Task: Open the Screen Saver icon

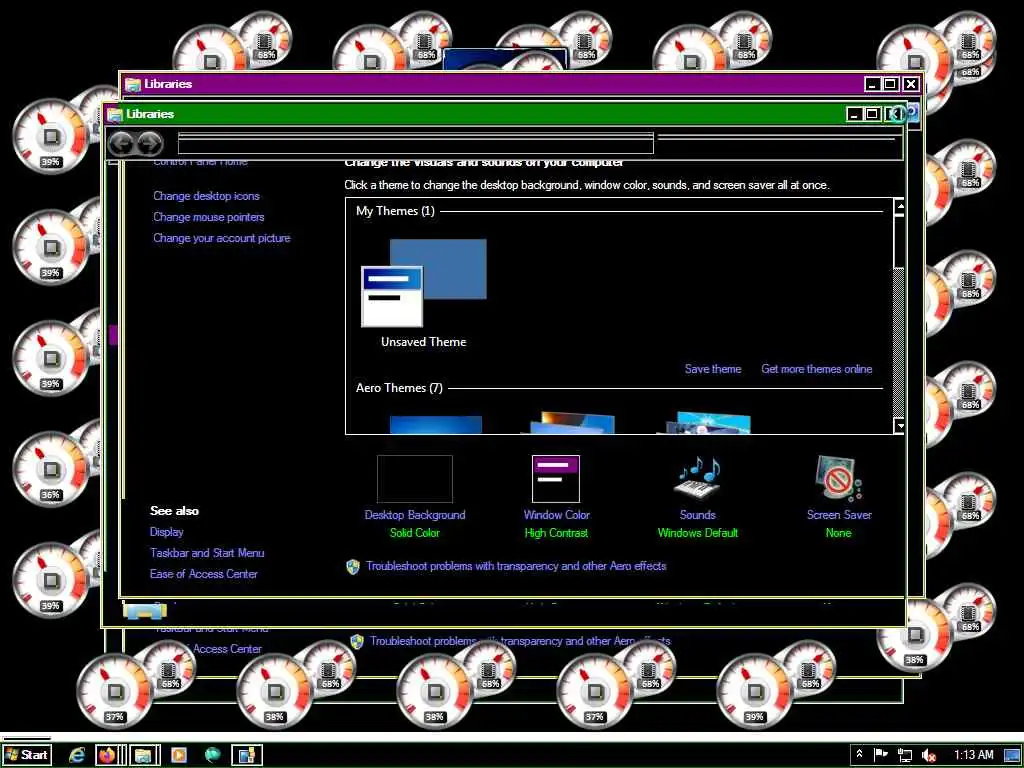Action: (x=839, y=479)
